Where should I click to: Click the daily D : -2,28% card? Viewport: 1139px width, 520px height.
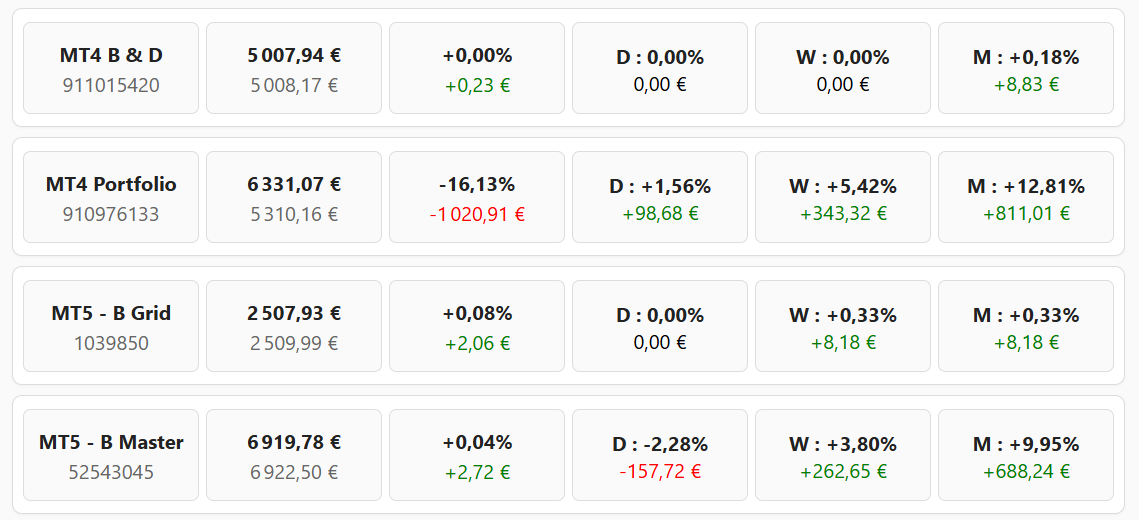(x=660, y=455)
